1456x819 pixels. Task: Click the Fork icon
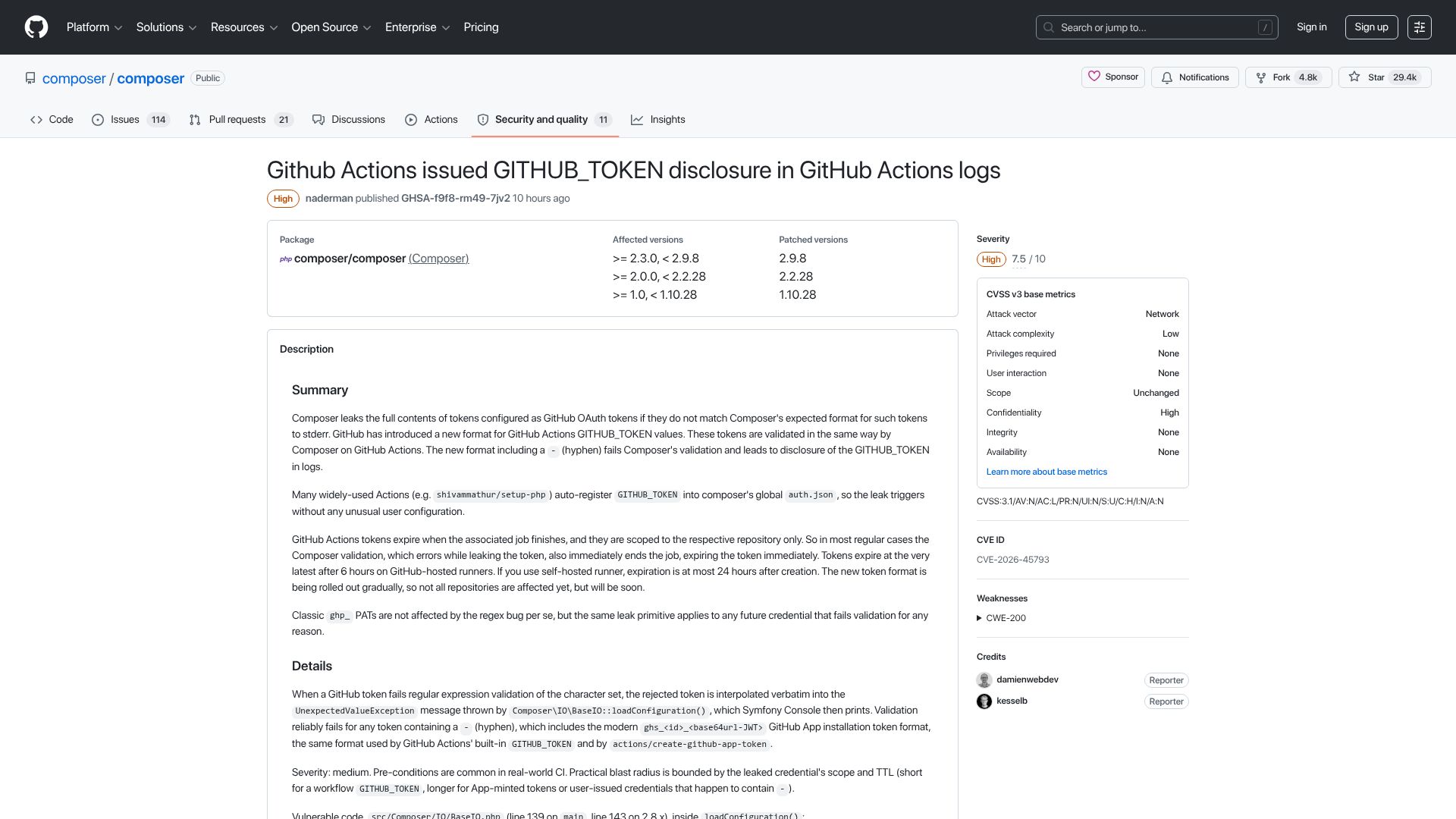click(1261, 77)
